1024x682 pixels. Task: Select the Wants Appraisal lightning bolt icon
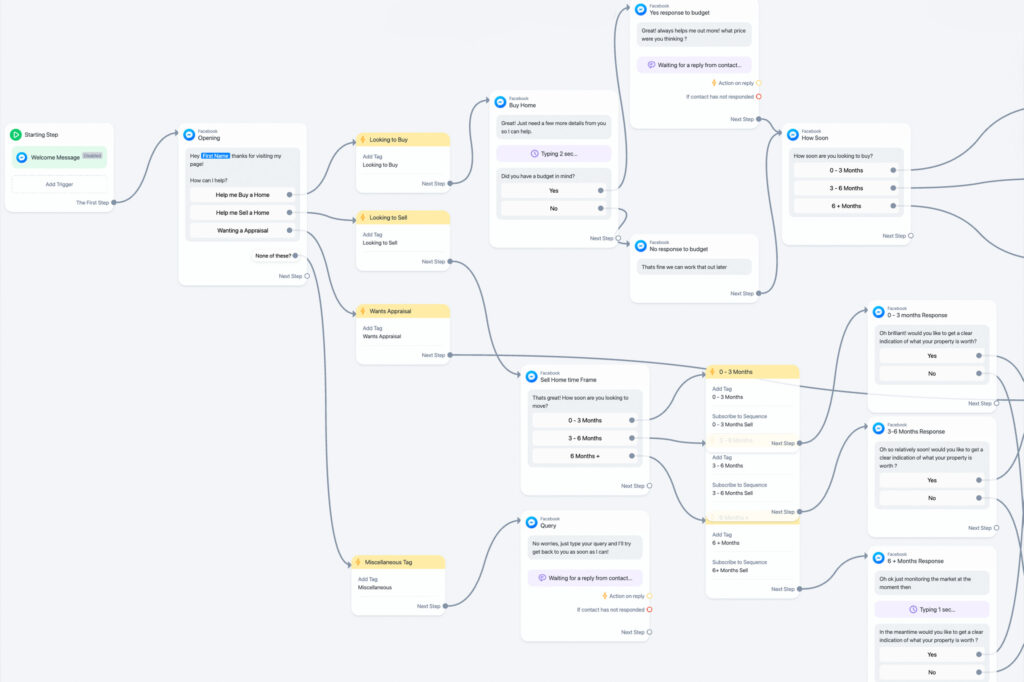click(362, 311)
